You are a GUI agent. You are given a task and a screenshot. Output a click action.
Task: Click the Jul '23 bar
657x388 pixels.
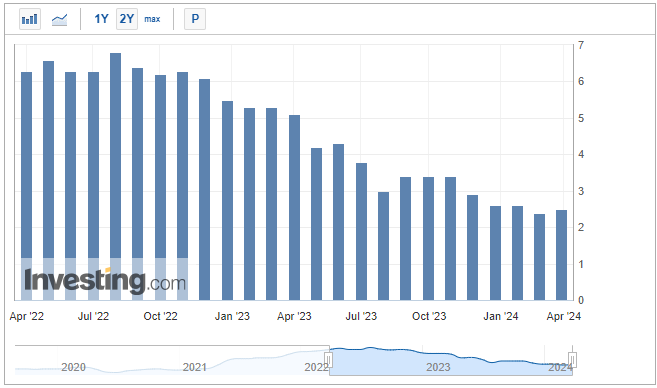362,232
